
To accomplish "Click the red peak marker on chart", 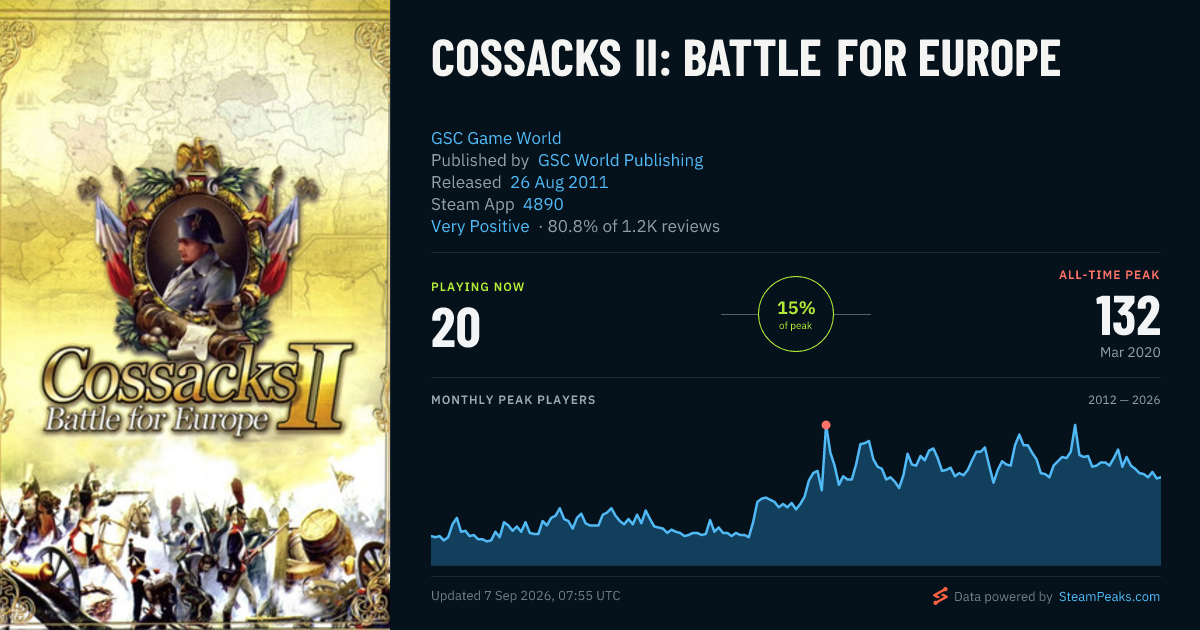I will pyautogui.click(x=826, y=425).
